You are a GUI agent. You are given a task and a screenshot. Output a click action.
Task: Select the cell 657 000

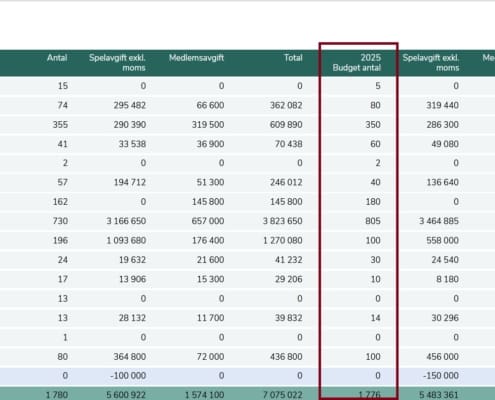click(208, 221)
